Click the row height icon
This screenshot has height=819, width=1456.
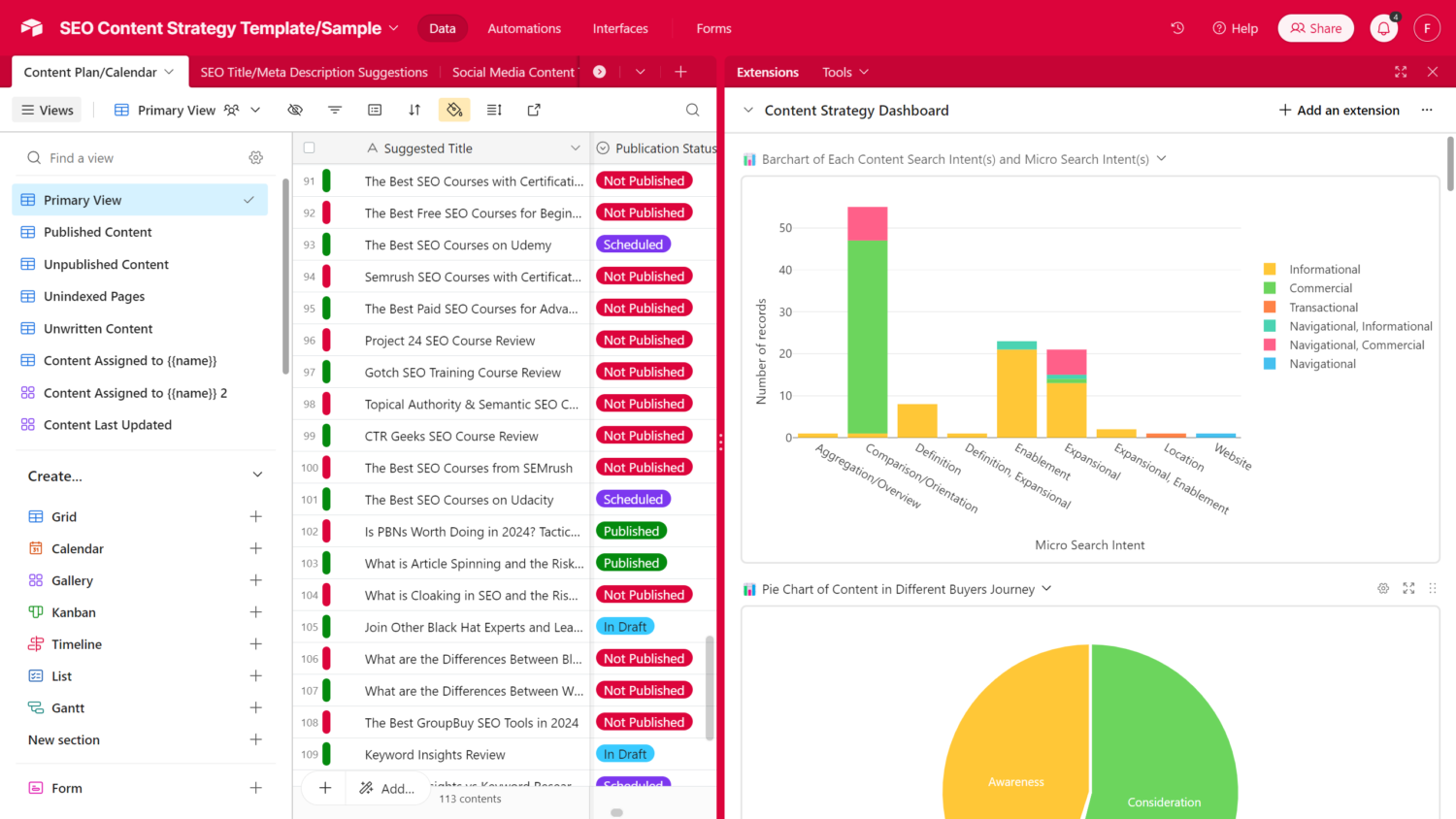[x=494, y=110]
